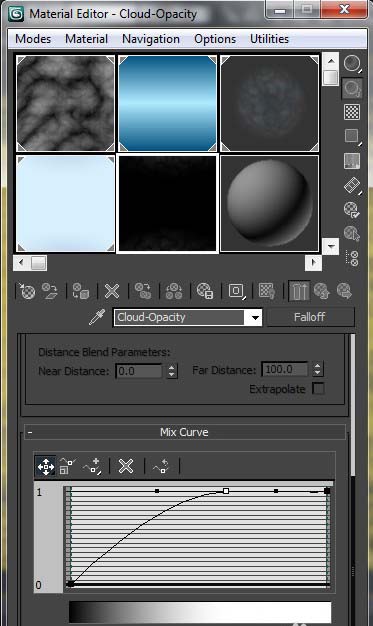Click Select by Material icon
This screenshot has height=626, width=373.
pyautogui.click(x=352, y=234)
